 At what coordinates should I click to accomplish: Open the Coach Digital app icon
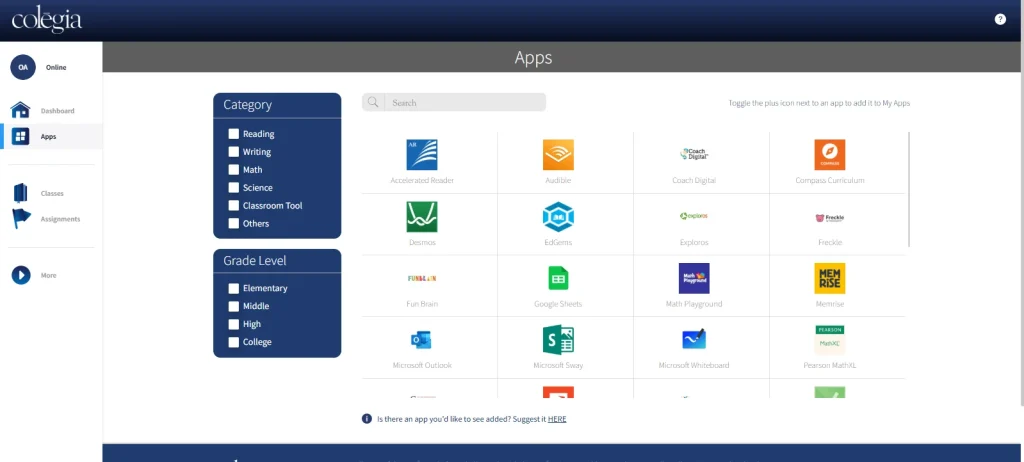pos(694,155)
